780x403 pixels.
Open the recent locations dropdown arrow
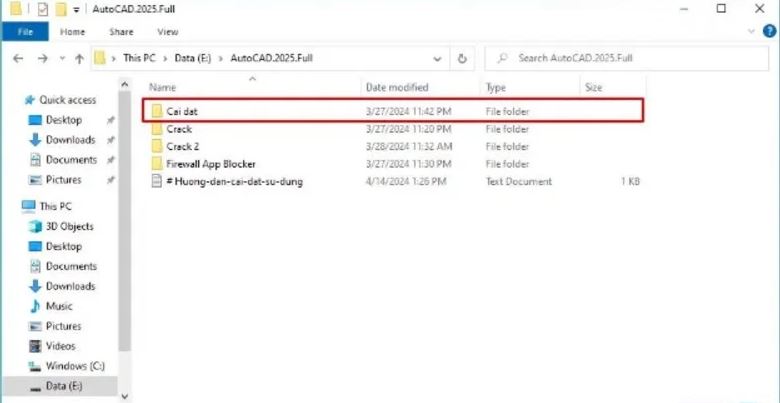62,58
